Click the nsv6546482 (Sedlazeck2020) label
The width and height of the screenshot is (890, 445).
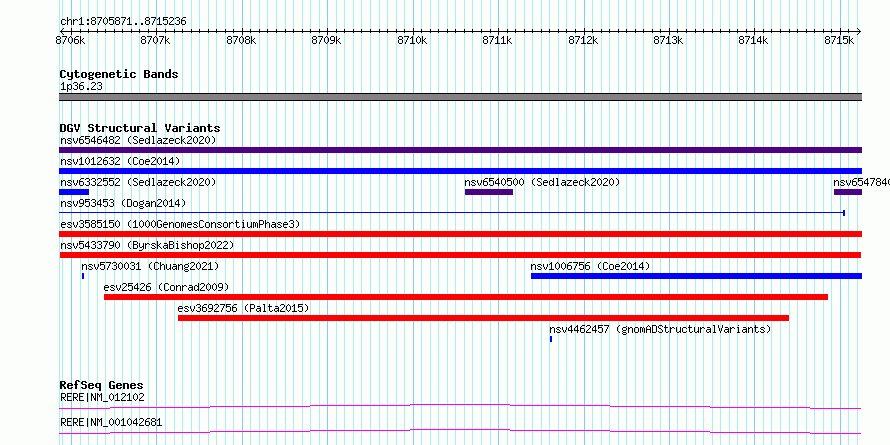point(138,140)
